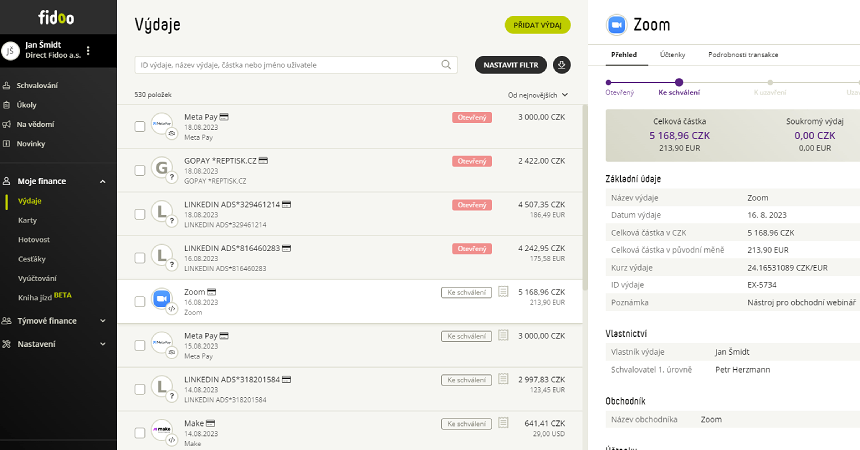This screenshot has width=860, height=450.
Task: Switch to the Účtenky tab
Action: [672, 55]
